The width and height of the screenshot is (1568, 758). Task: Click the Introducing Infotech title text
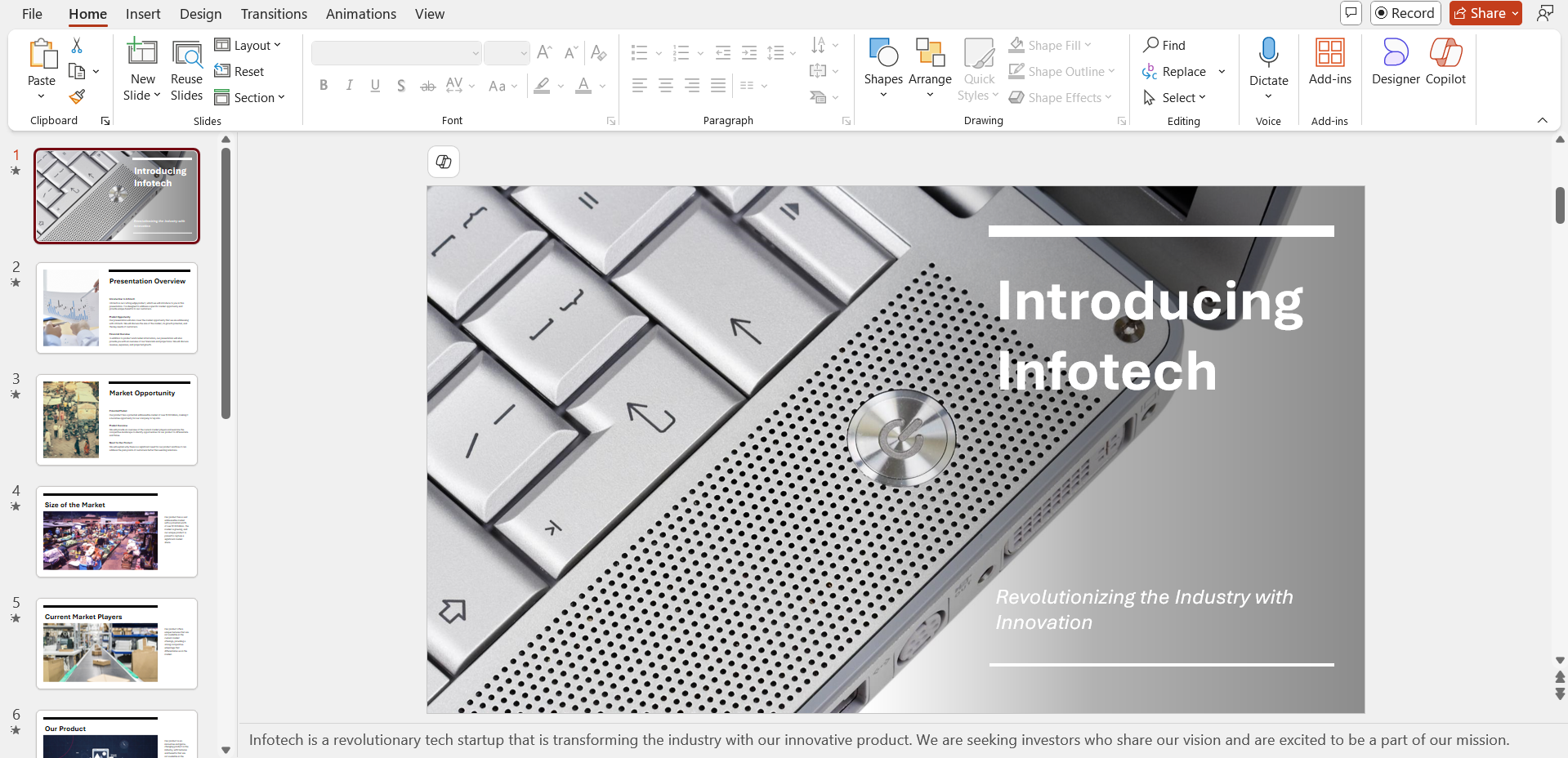coord(1150,336)
